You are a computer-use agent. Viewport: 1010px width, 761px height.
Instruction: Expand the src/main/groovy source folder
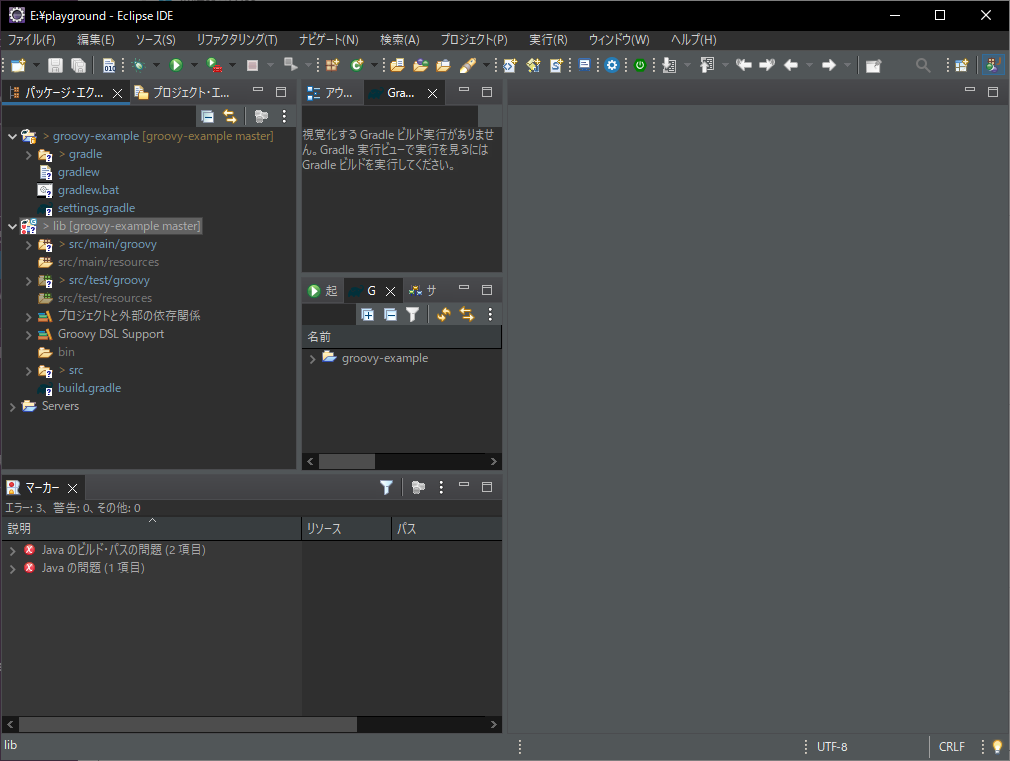point(28,245)
